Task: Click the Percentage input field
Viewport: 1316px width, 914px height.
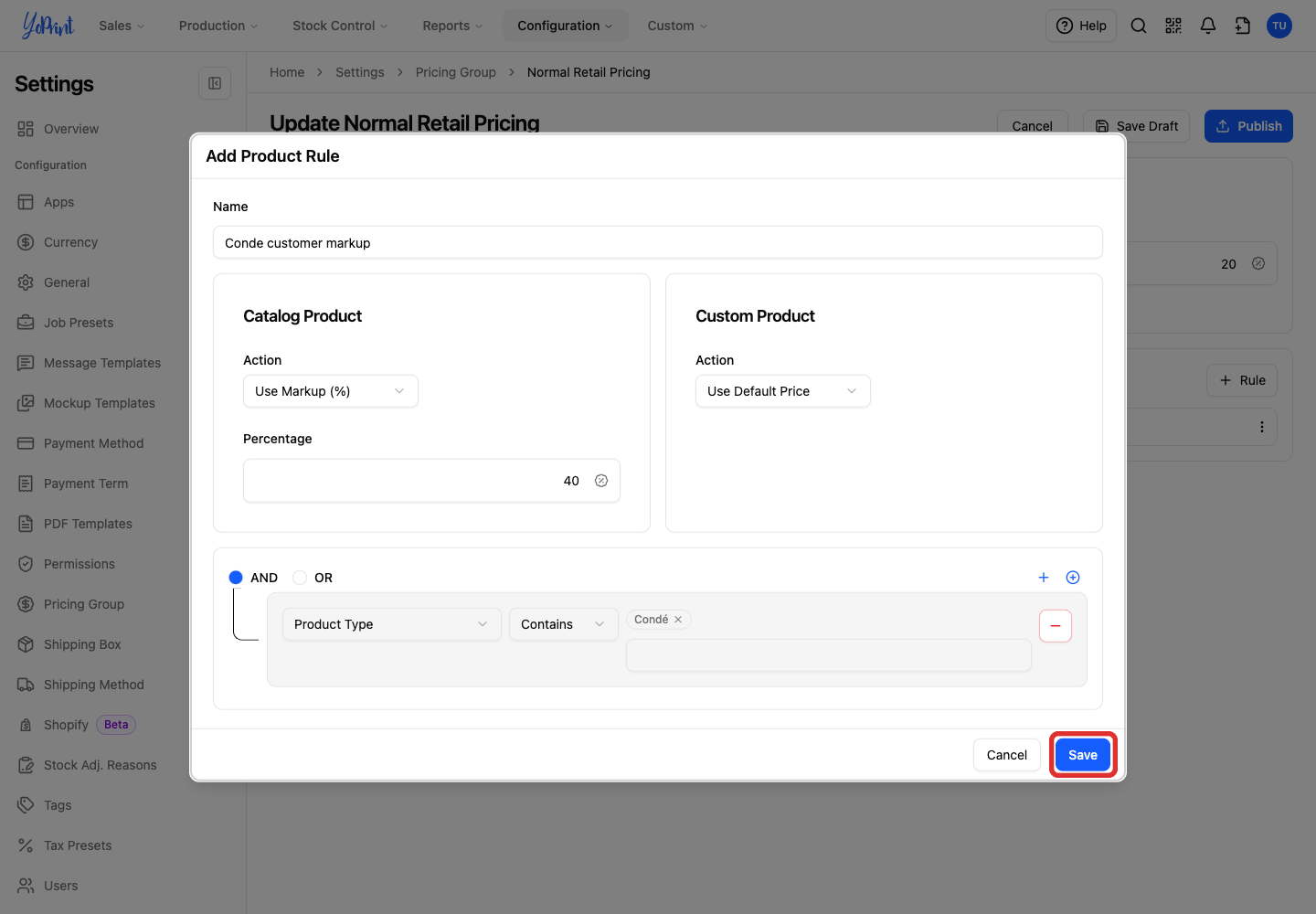Action: 431,481
